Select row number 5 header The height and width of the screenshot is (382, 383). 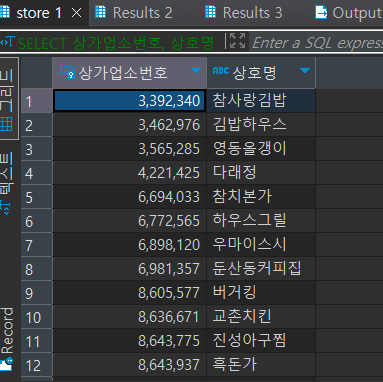37,197
